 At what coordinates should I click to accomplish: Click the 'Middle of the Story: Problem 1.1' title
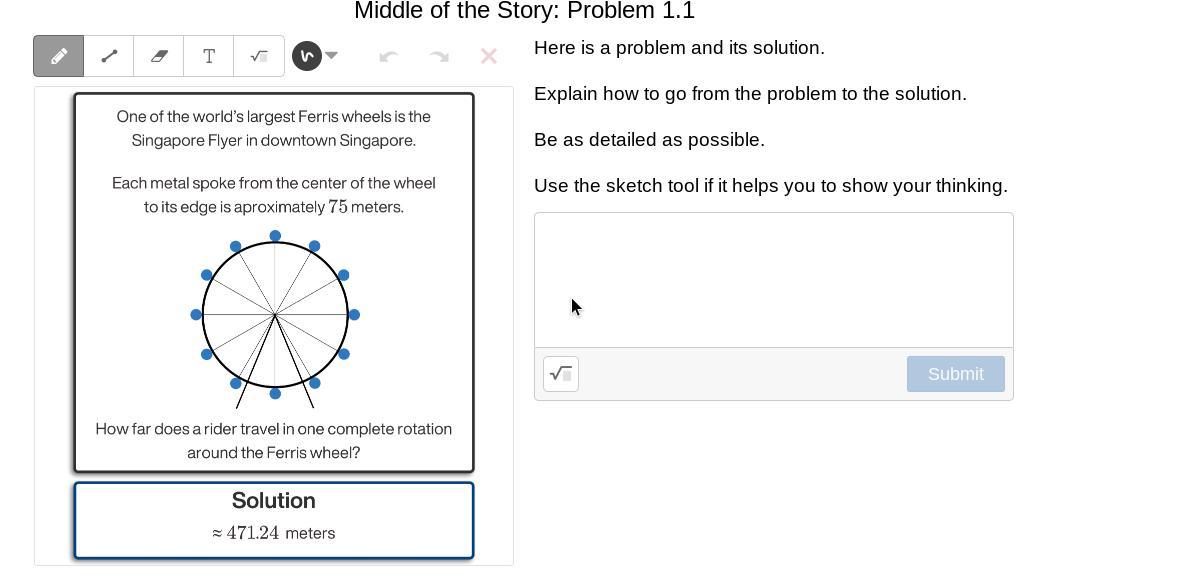[524, 11]
